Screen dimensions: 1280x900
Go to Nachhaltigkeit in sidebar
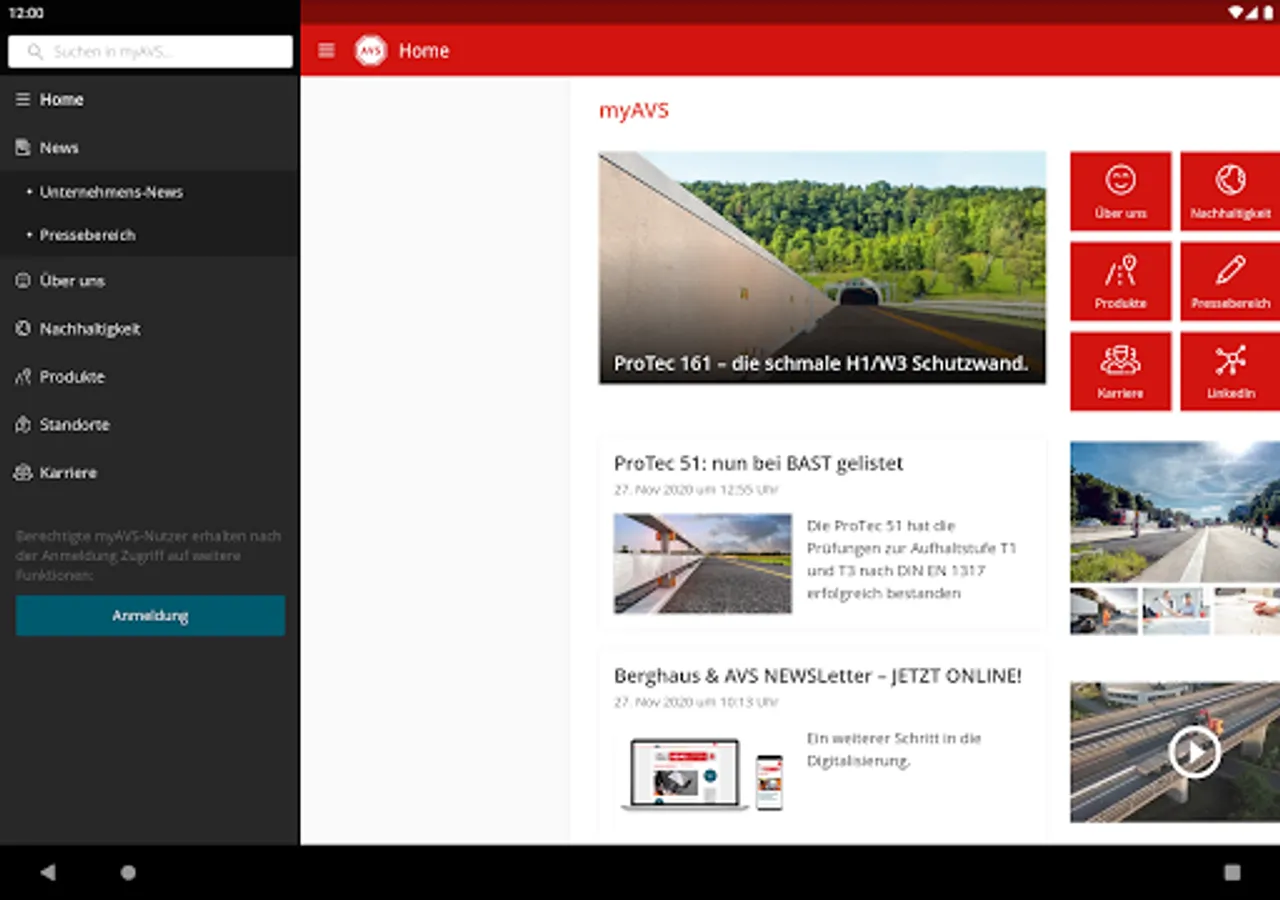150,329
